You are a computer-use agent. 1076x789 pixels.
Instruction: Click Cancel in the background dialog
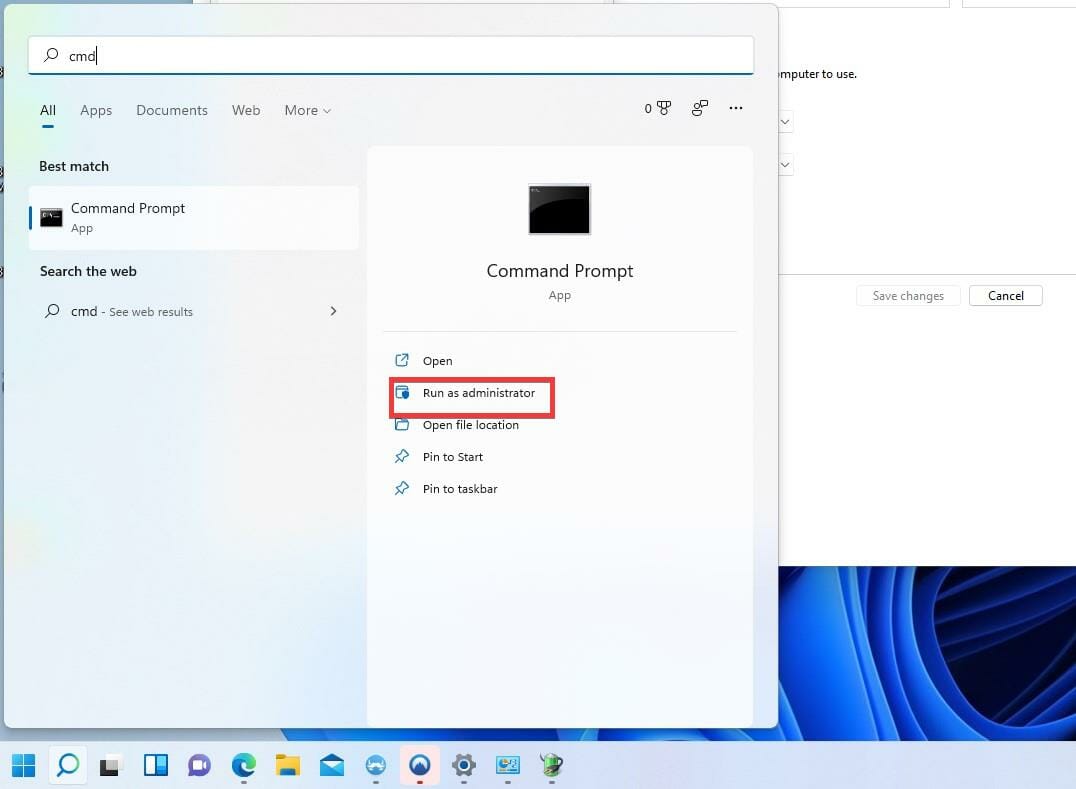[x=1005, y=295]
